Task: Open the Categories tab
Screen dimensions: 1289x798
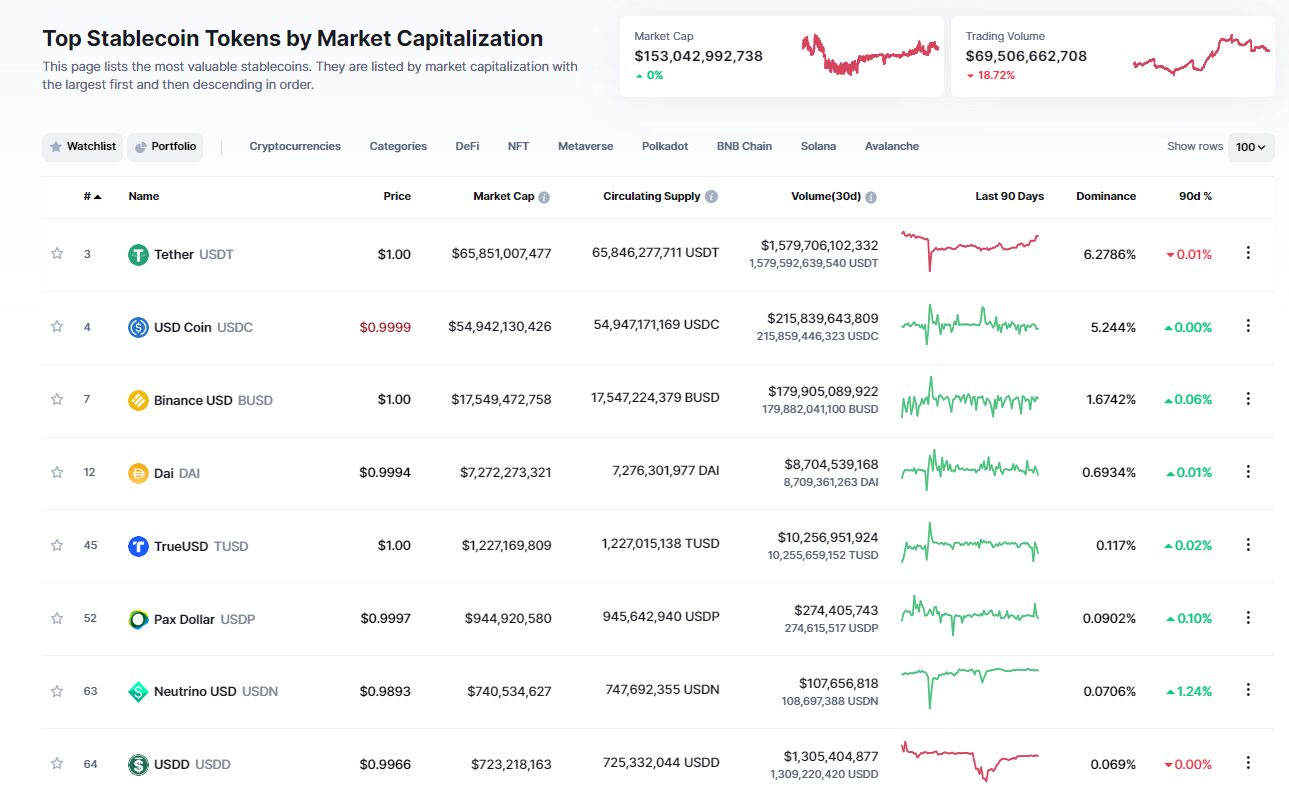Action: coord(398,146)
